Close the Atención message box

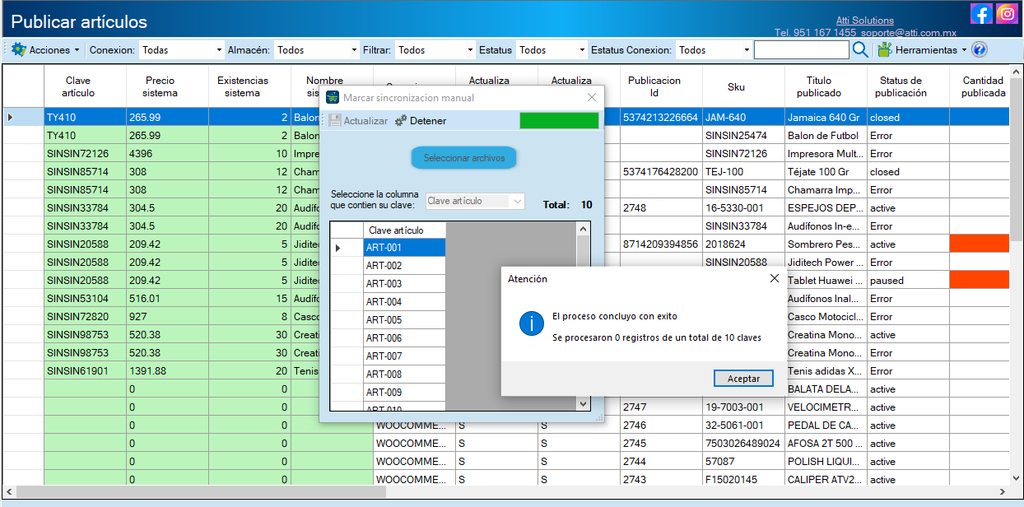click(774, 278)
